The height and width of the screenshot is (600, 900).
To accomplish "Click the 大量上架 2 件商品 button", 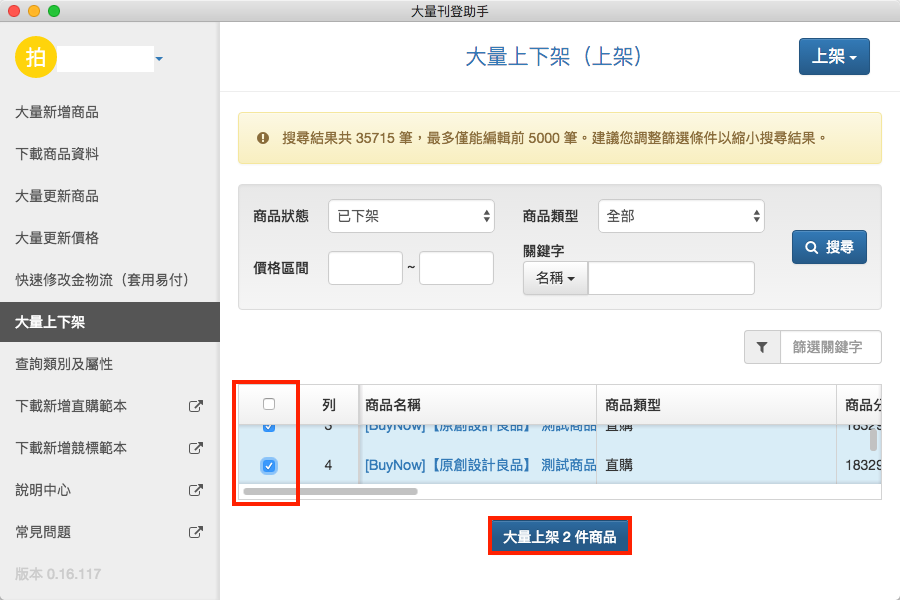I will [559, 537].
